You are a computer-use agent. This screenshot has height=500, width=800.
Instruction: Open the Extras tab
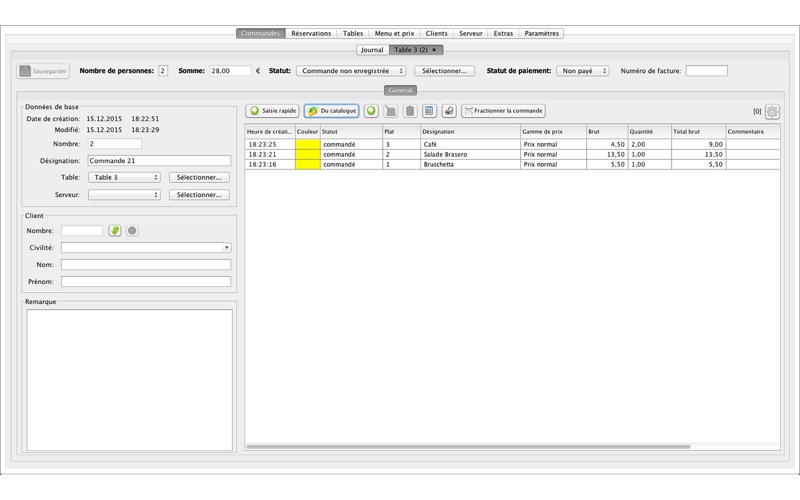[x=503, y=33]
